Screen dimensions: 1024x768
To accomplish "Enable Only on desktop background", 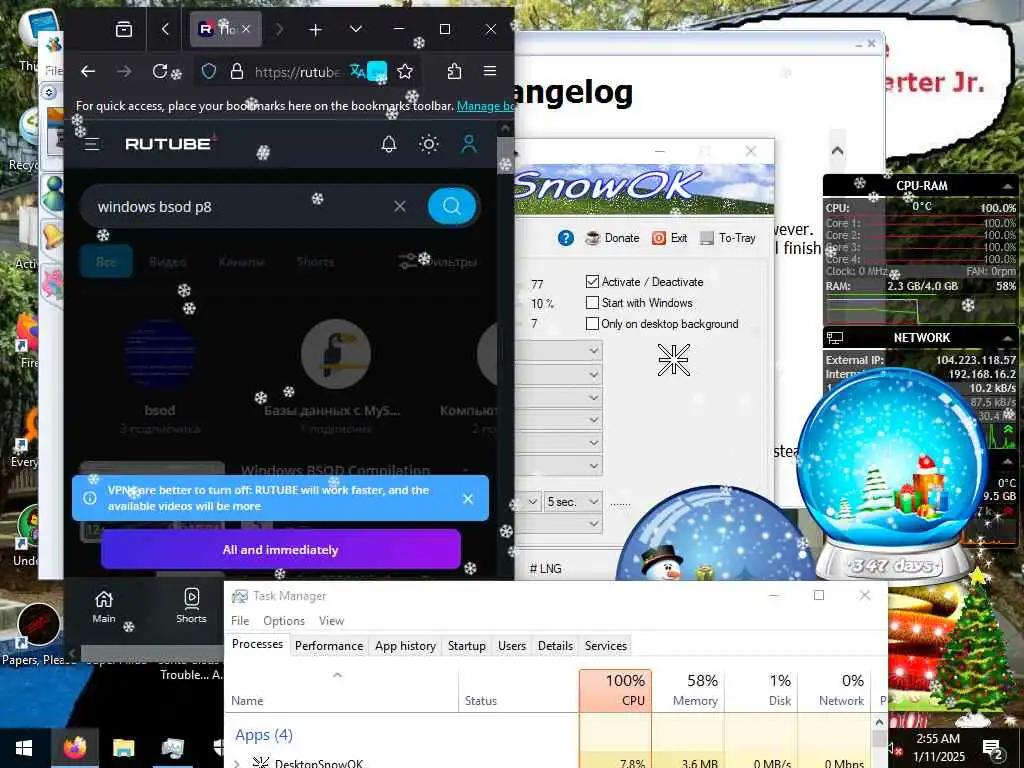I will pos(592,324).
